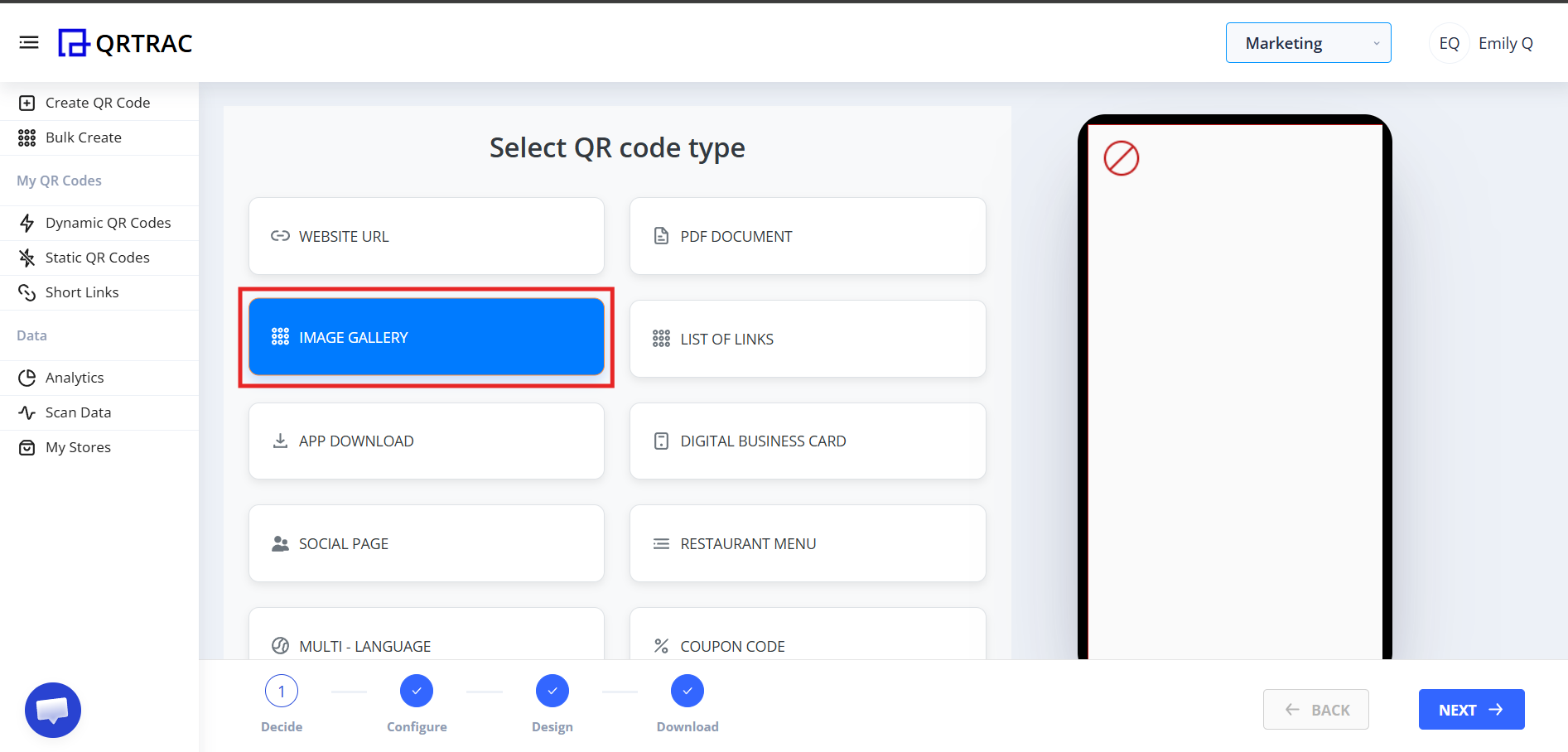Select the RESTAURANT MENU QR type
The height and width of the screenshot is (752, 1568).
808,543
